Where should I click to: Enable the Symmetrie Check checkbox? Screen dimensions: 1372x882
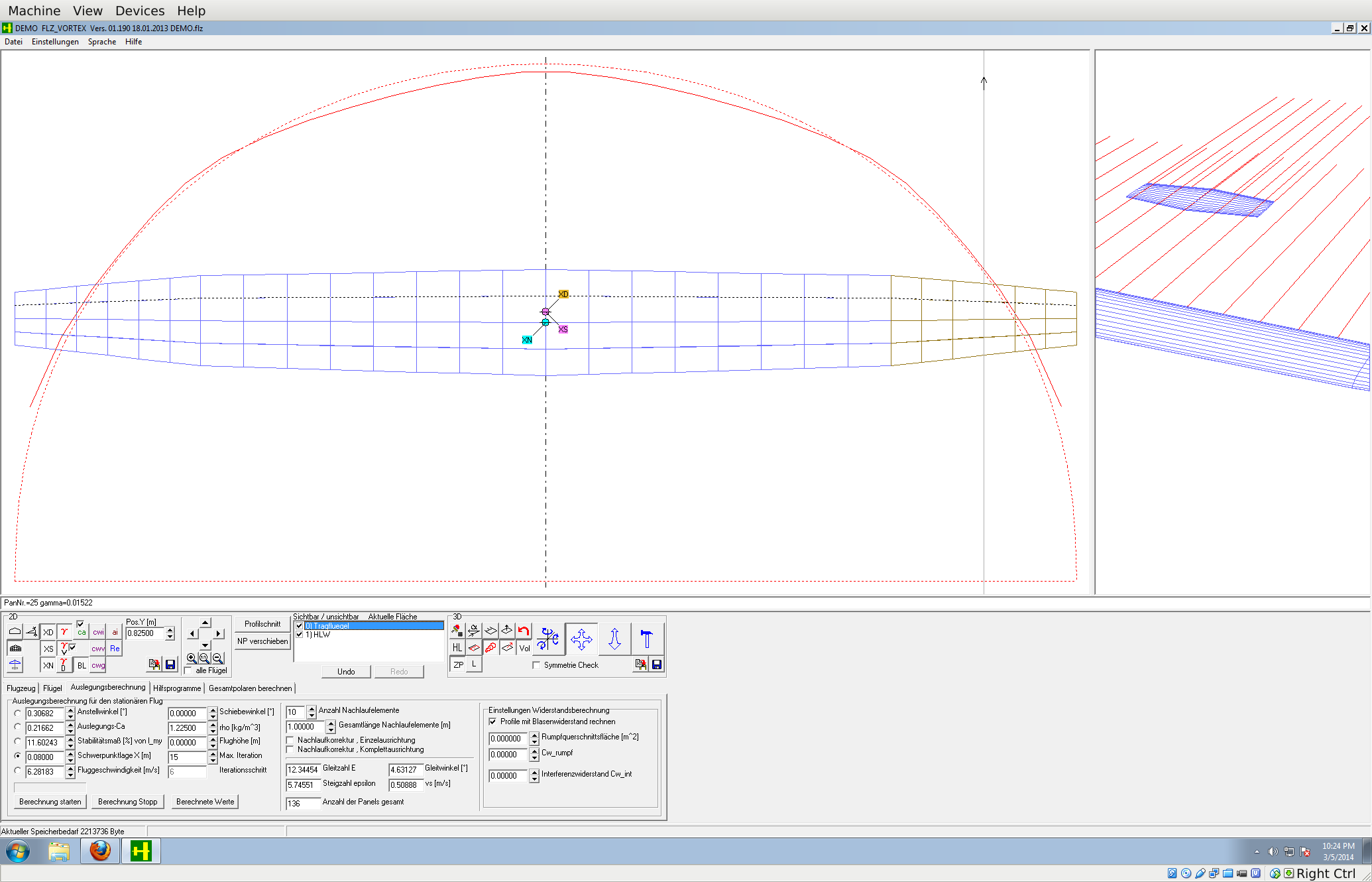coord(536,665)
